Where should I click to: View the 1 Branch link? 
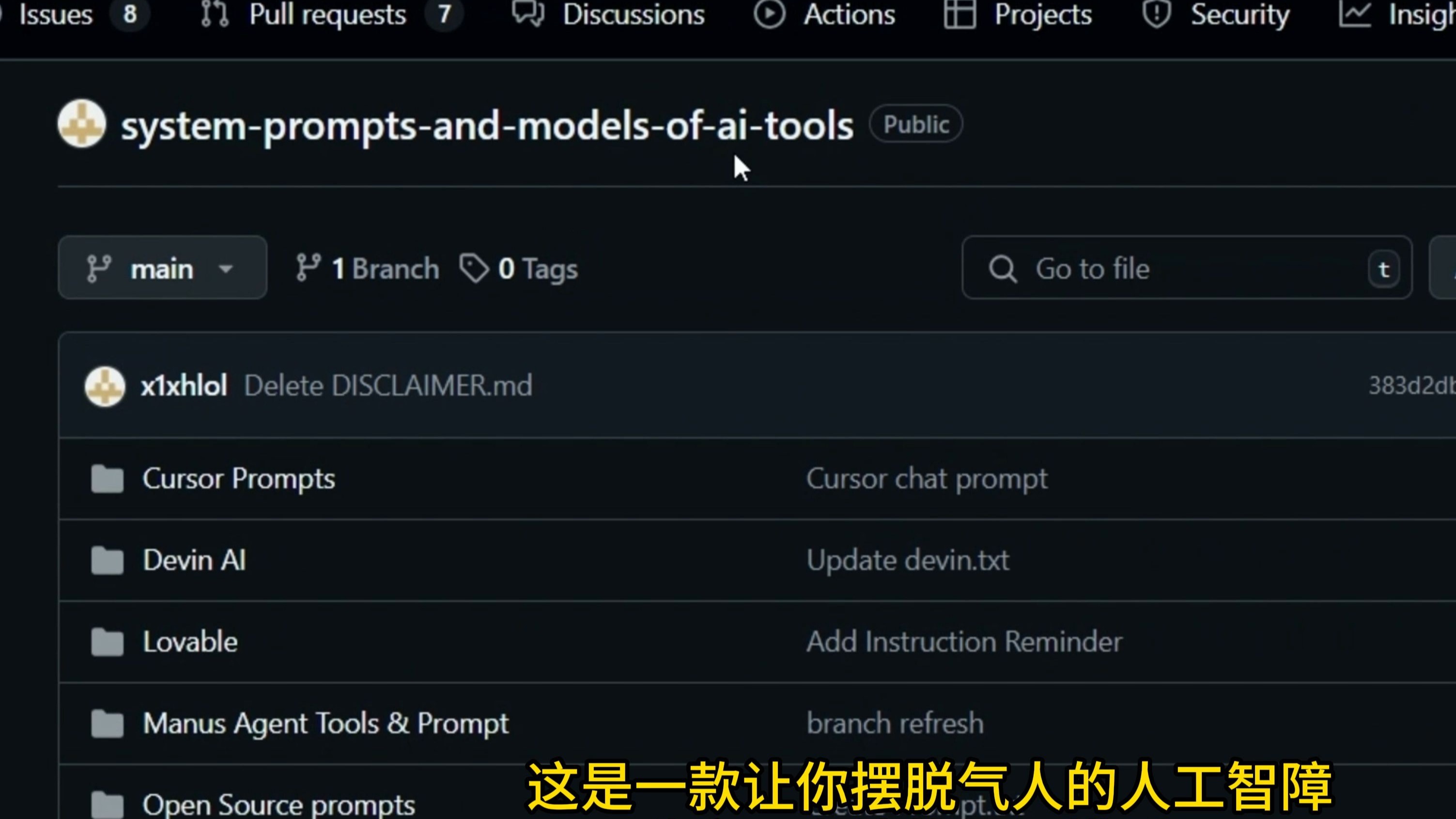(x=368, y=268)
